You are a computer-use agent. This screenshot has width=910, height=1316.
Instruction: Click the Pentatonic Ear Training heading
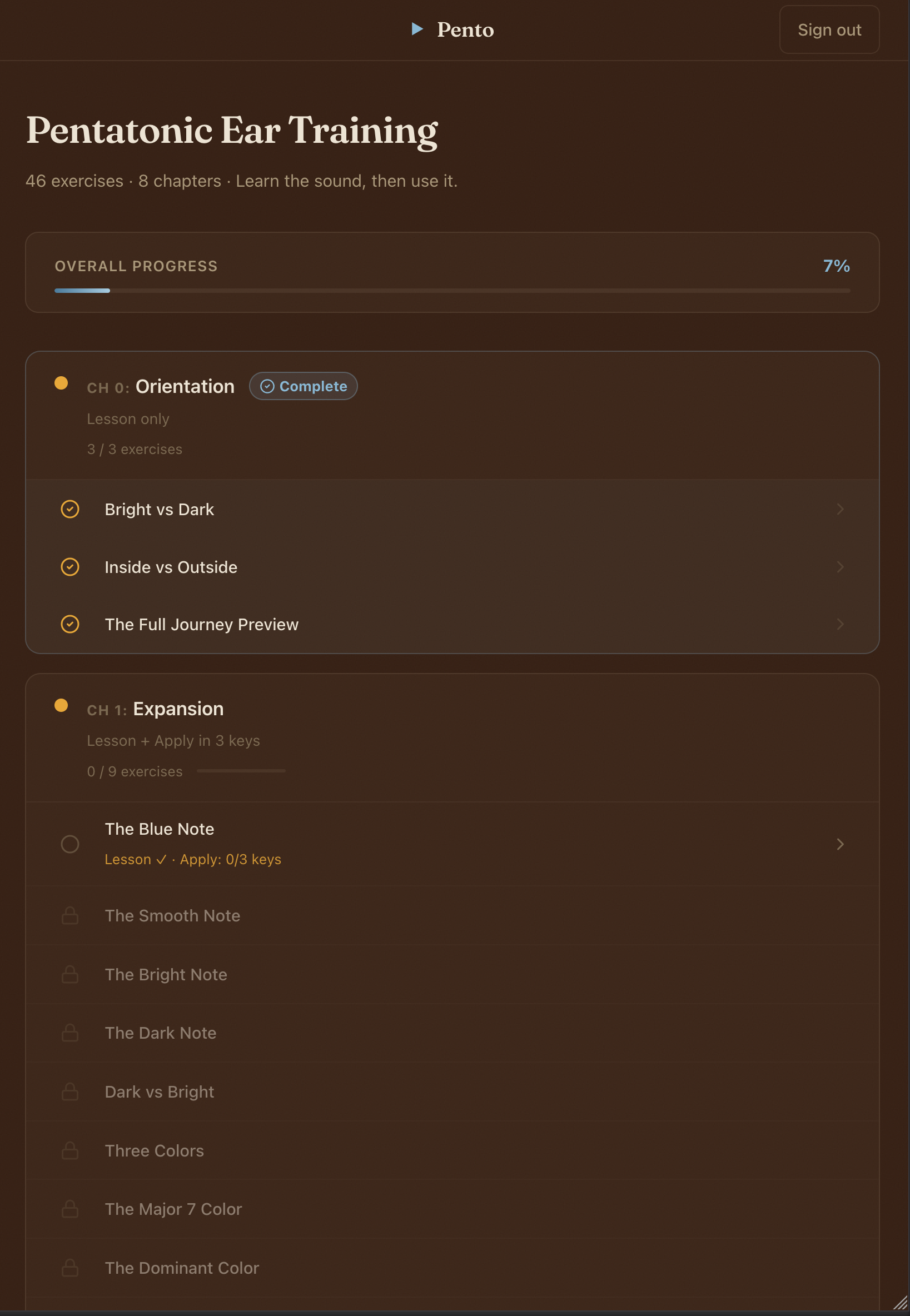pos(232,131)
